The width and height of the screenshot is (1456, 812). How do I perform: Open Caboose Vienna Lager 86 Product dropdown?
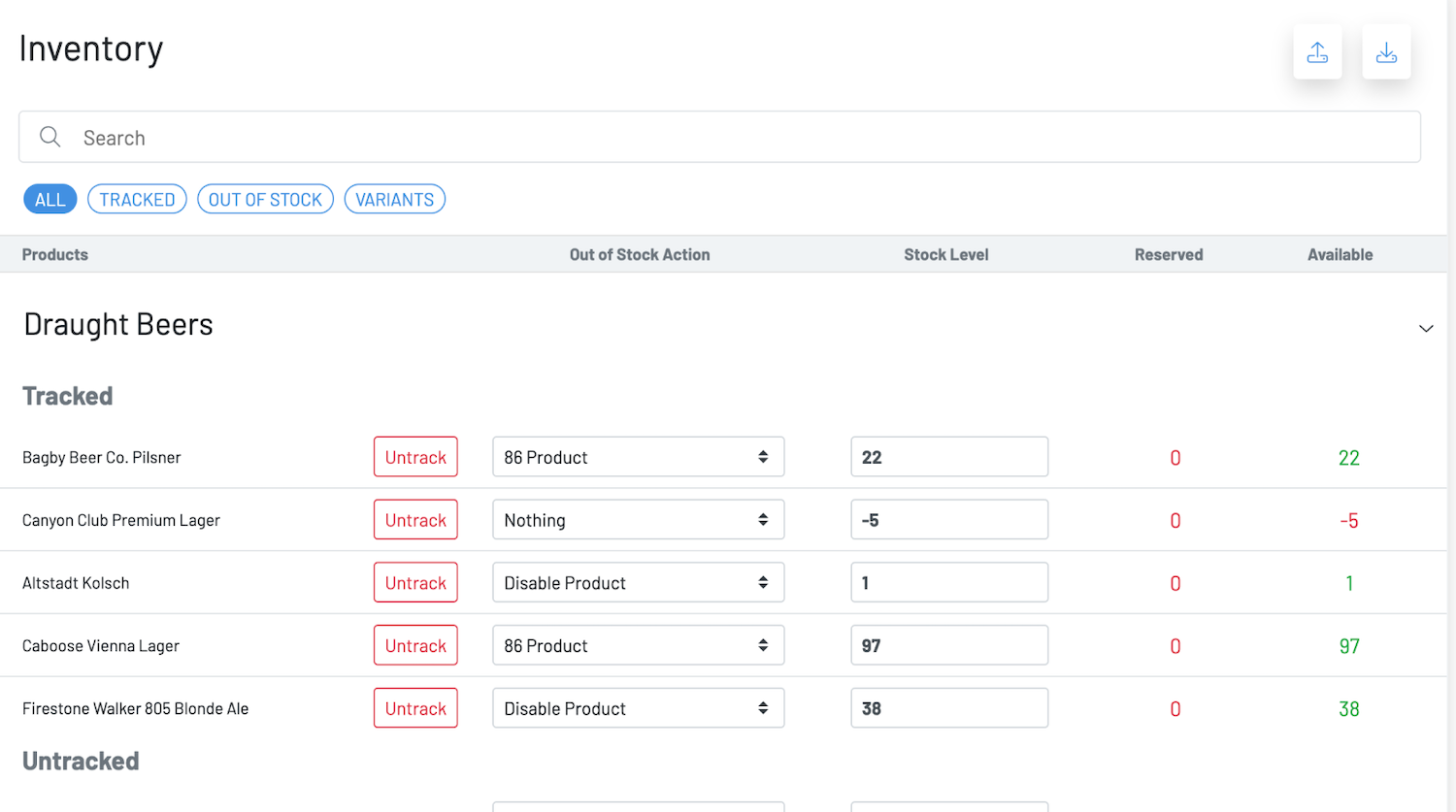[638, 646]
